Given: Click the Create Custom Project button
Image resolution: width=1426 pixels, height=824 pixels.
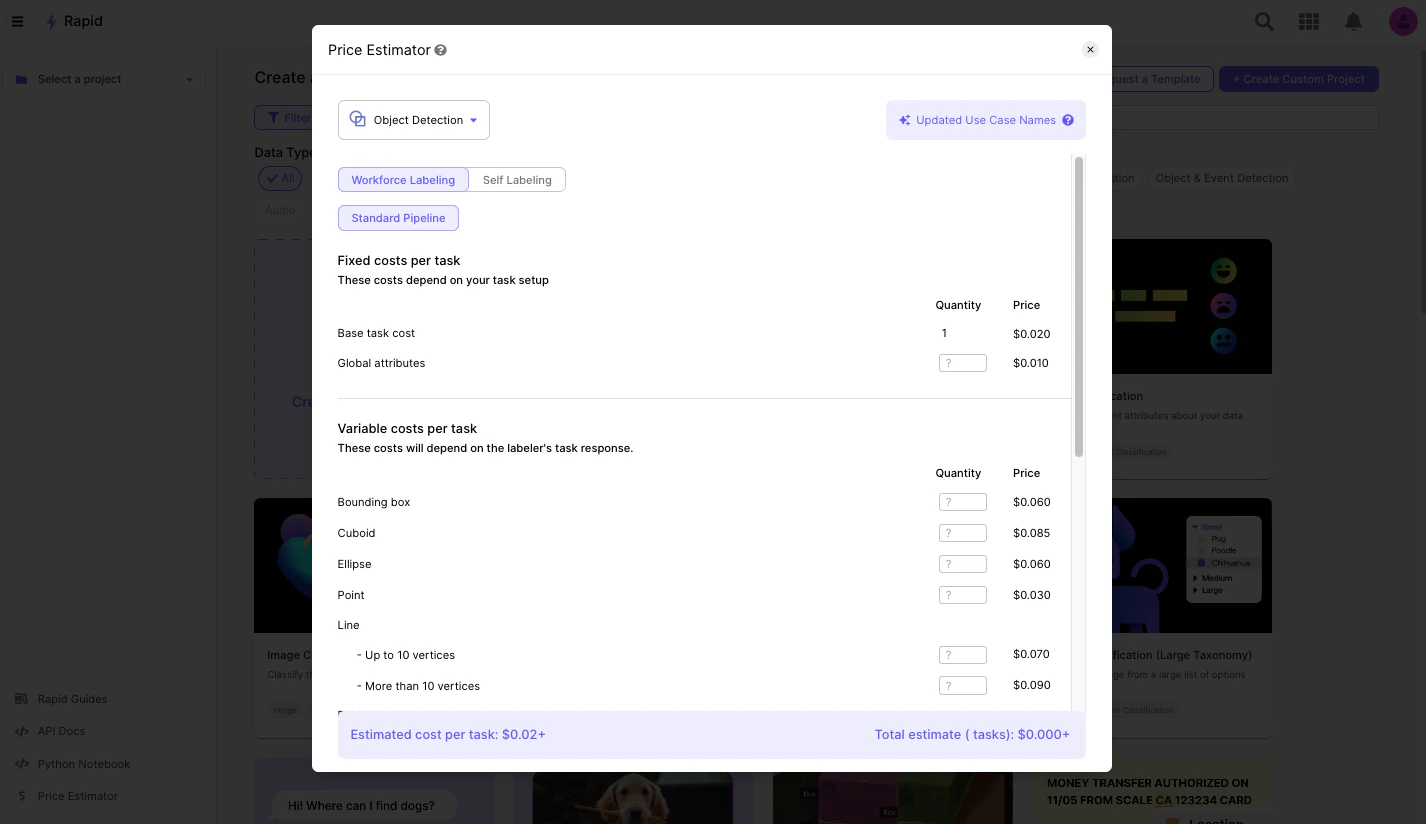Looking at the screenshot, I should (x=1298, y=79).
